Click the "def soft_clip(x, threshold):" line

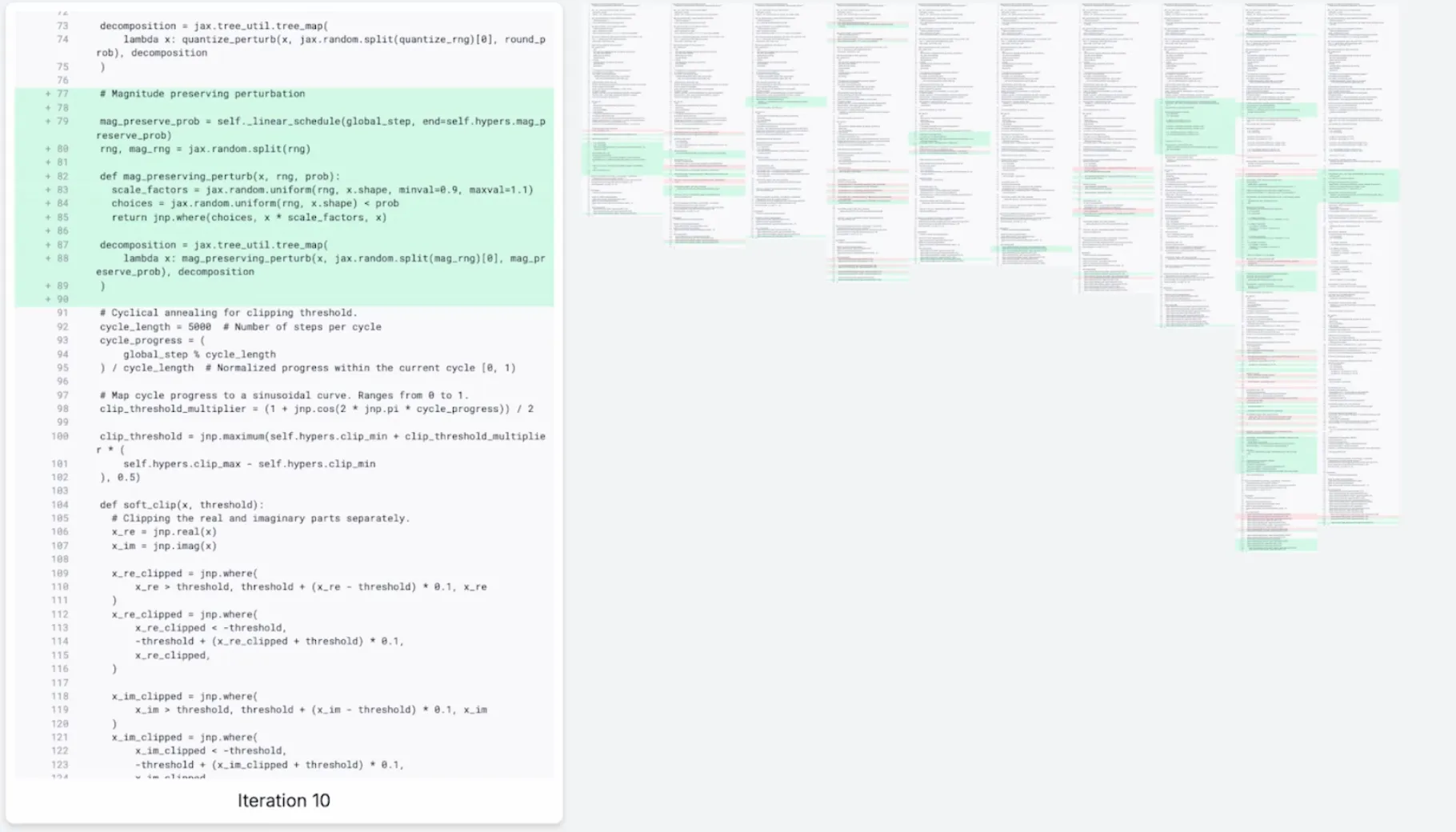(x=182, y=505)
